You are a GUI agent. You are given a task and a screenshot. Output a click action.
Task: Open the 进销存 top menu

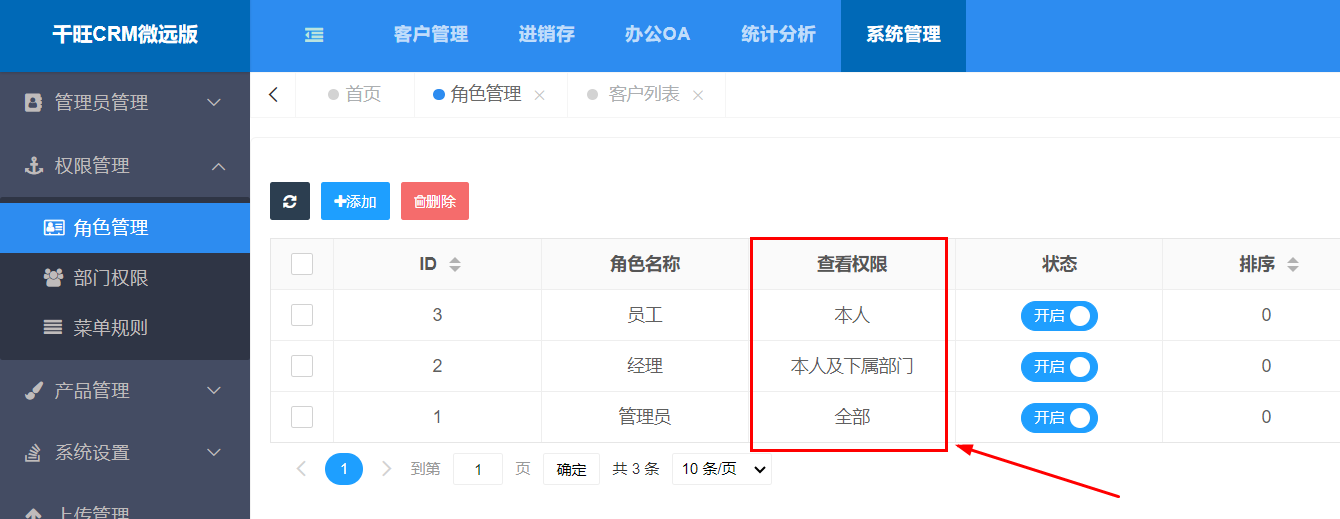click(x=546, y=35)
